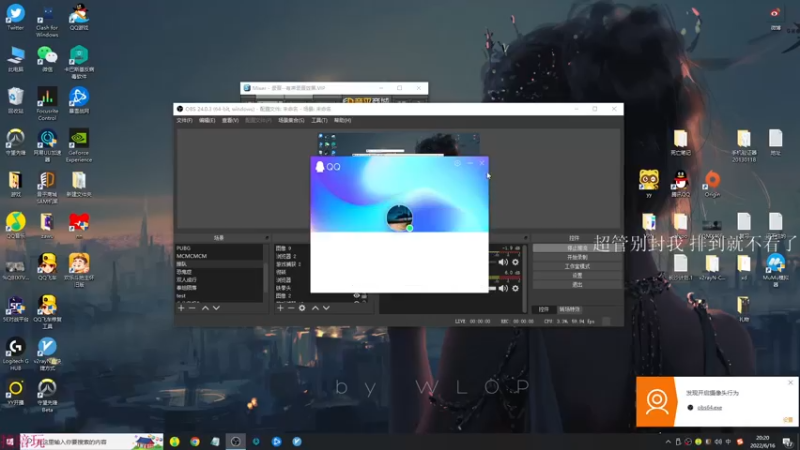The height and width of the screenshot is (450, 800).
Task: Click the QQ profile avatar
Action: point(399,218)
